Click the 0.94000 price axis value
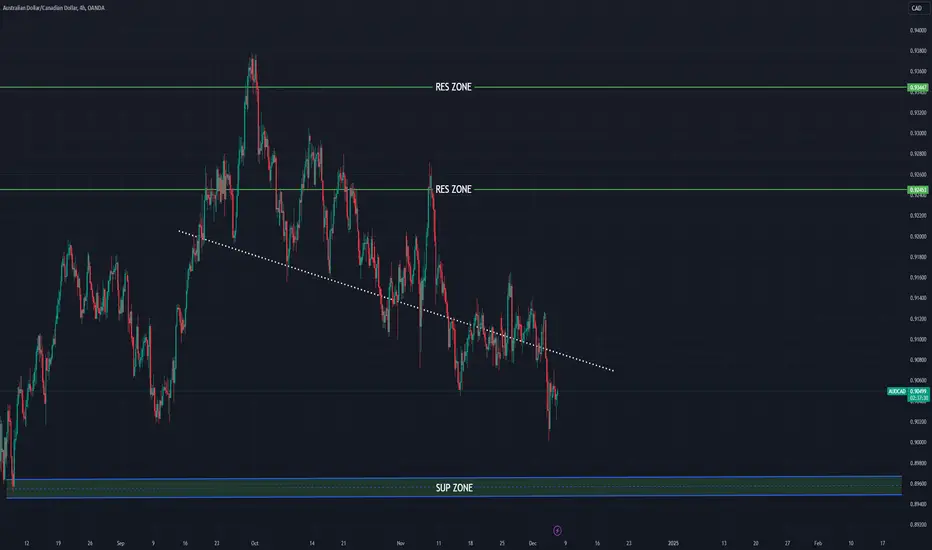The width and height of the screenshot is (932, 550). pyautogui.click(x=918, y=30)
